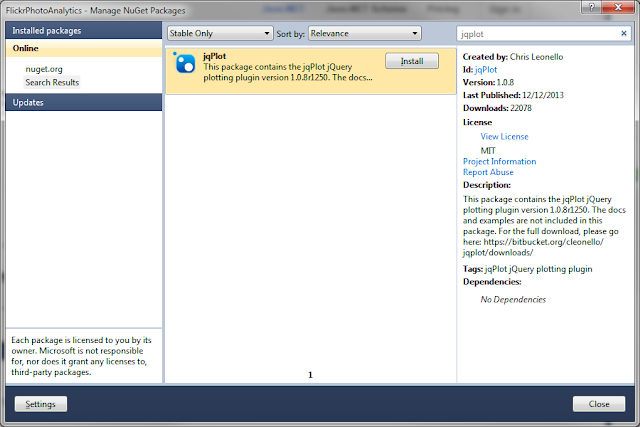Open the Project Information link

500,161
